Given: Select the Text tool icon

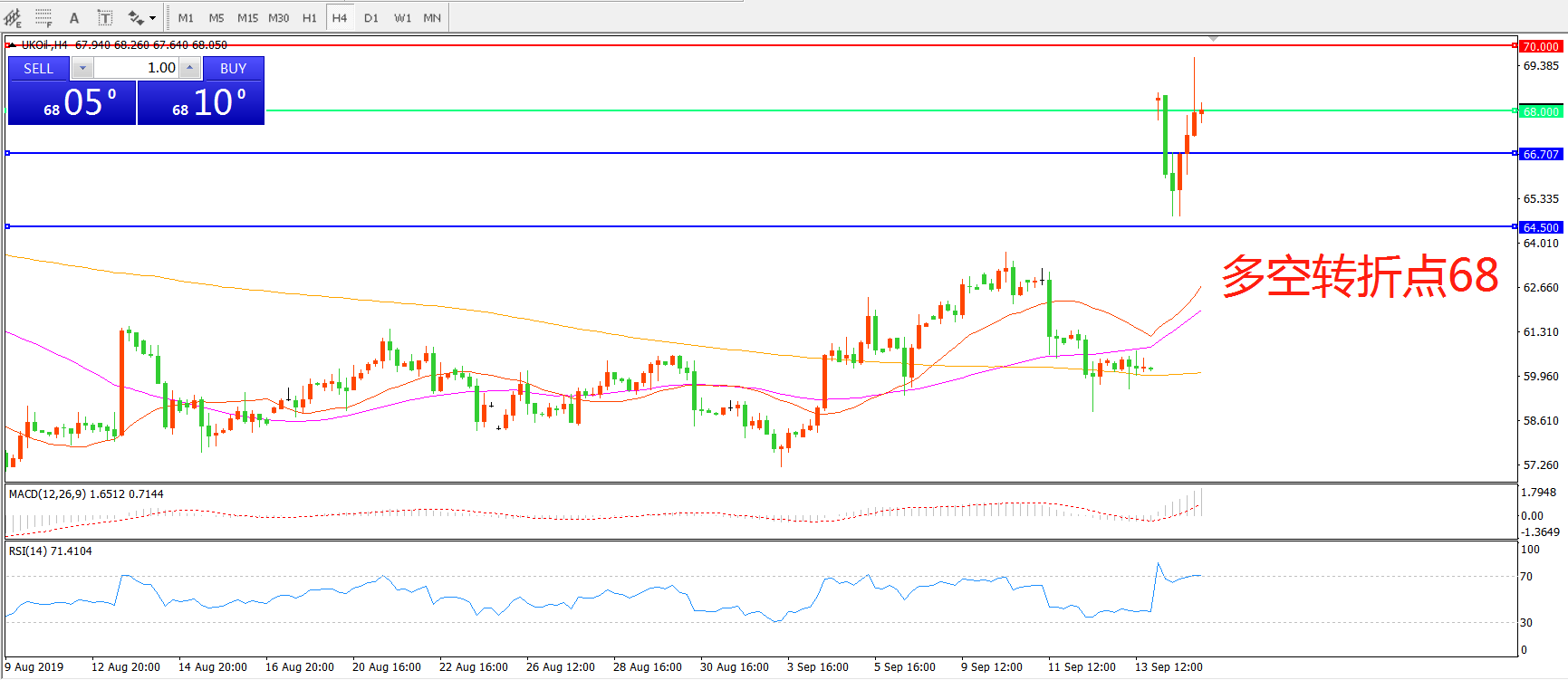Looking at the screenshot, I should click(74, 17).
